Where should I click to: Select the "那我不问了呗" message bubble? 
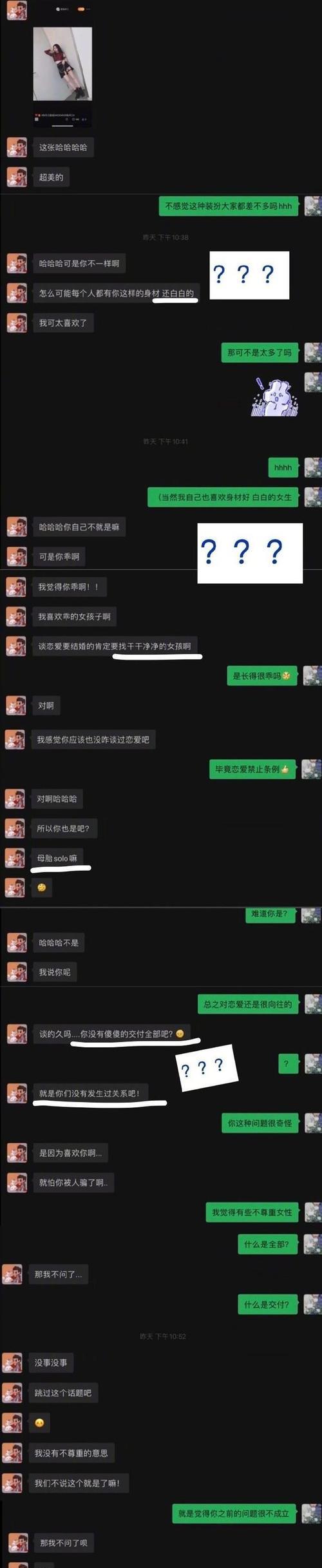[x=64, y=1542]
